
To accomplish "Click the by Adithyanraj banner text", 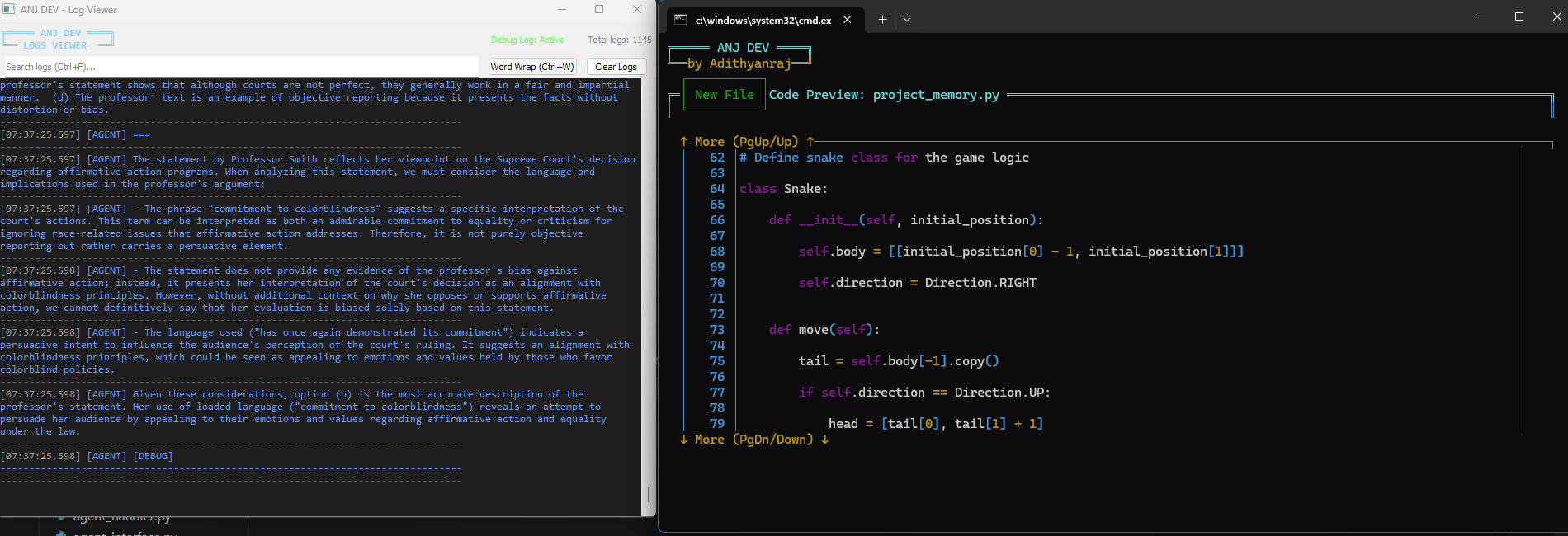I will click(739, 63).
